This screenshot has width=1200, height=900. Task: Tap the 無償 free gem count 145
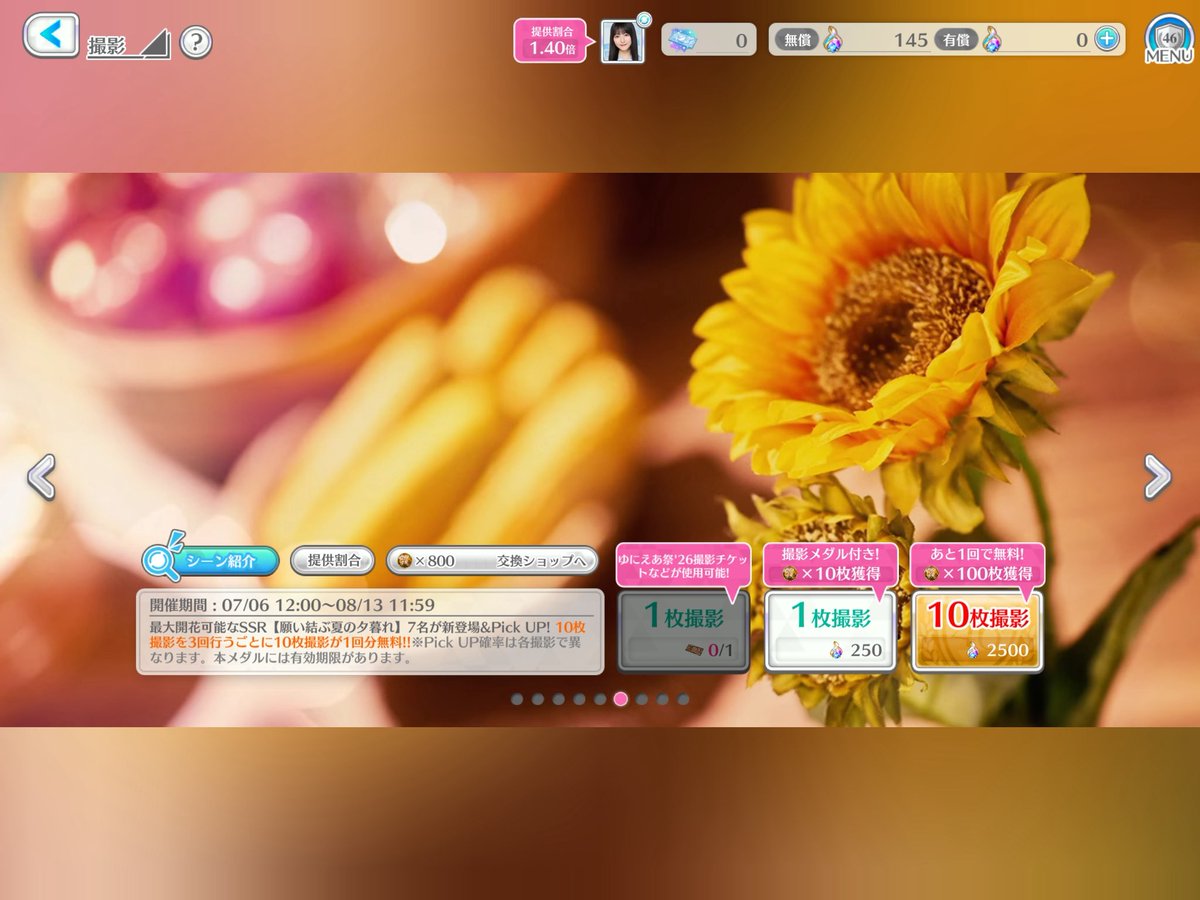[x=851, y=39]
